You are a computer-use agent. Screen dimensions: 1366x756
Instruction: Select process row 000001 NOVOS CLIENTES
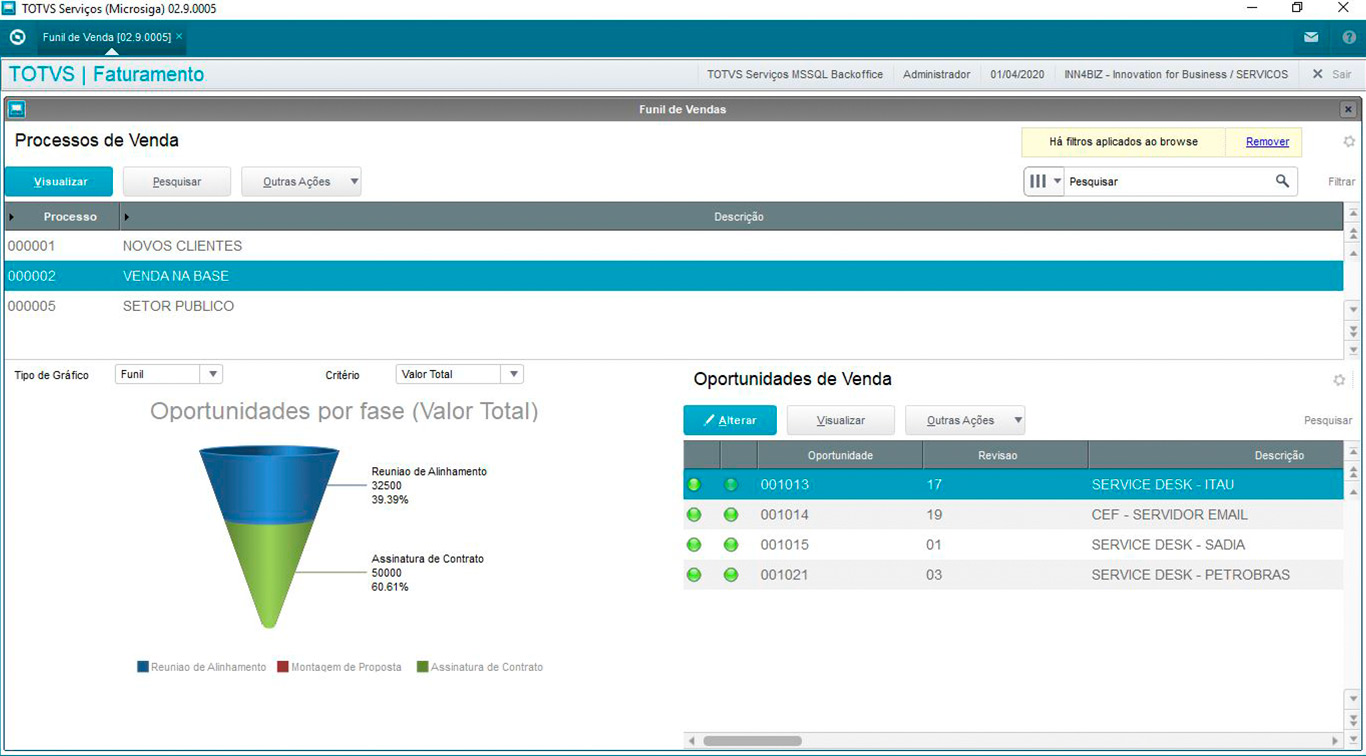click(673, 246)
